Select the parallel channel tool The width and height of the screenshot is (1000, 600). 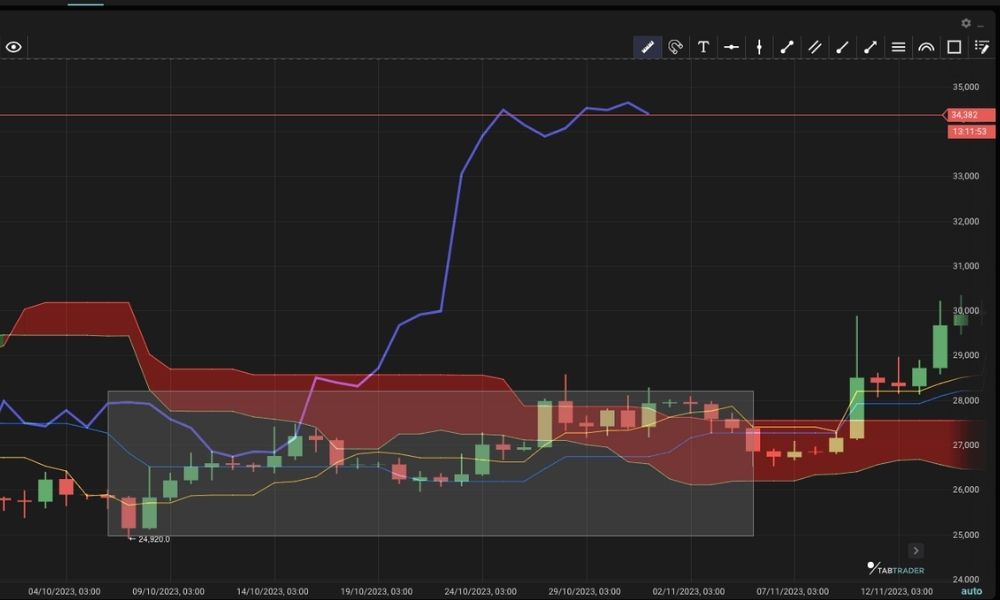pos(815,47)
